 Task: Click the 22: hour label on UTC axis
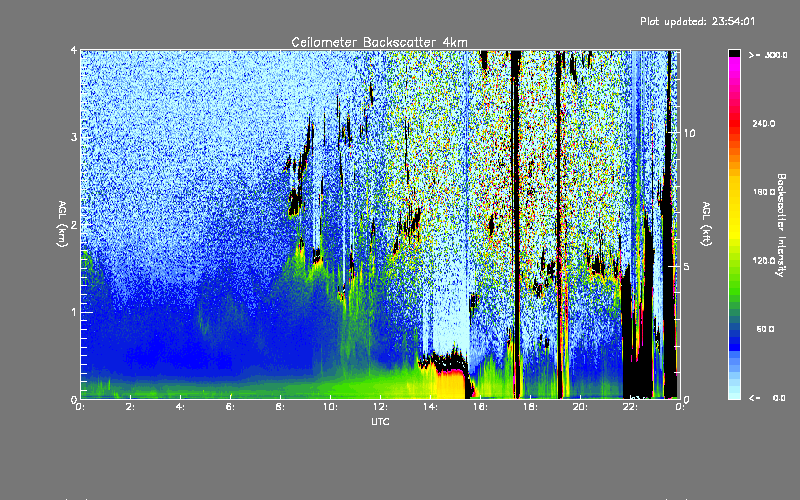[x=630, y=407]
